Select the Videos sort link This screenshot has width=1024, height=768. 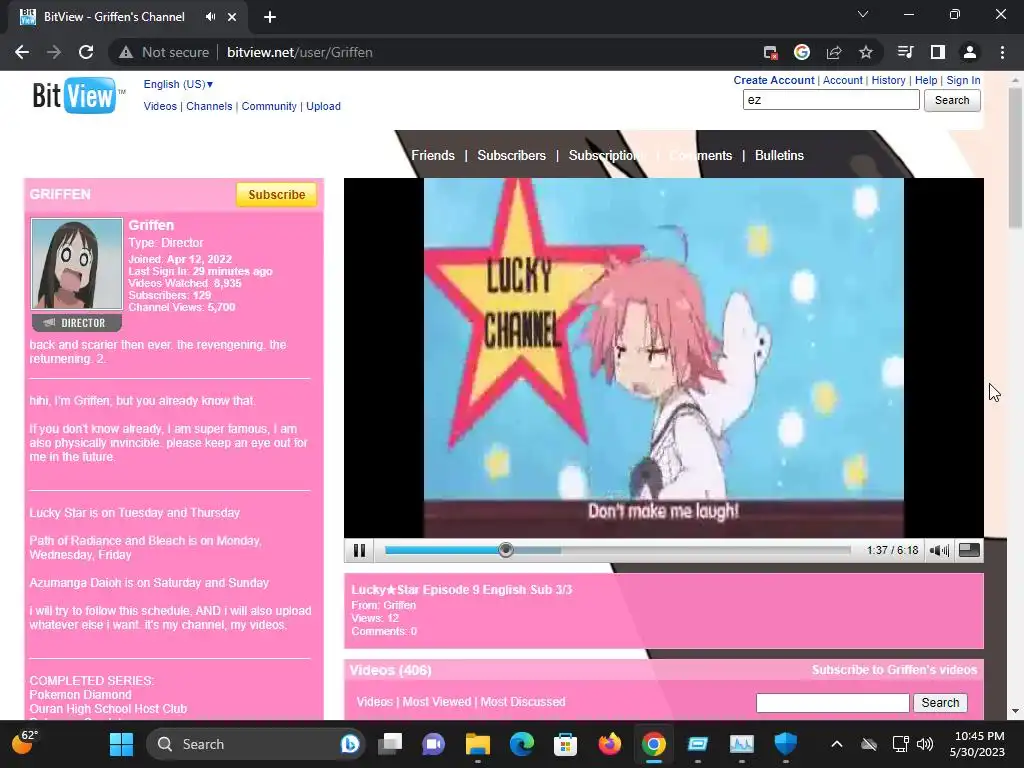(374, 701)
